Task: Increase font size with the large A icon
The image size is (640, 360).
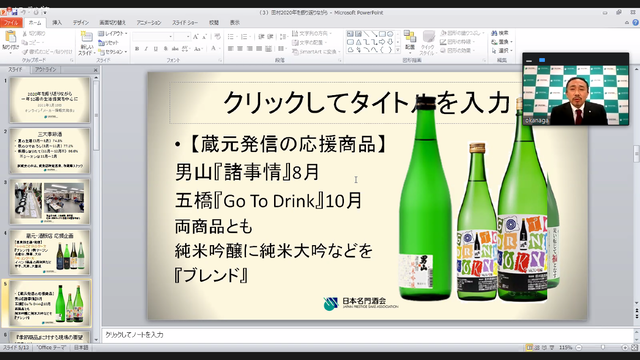Action: [196, 37]
